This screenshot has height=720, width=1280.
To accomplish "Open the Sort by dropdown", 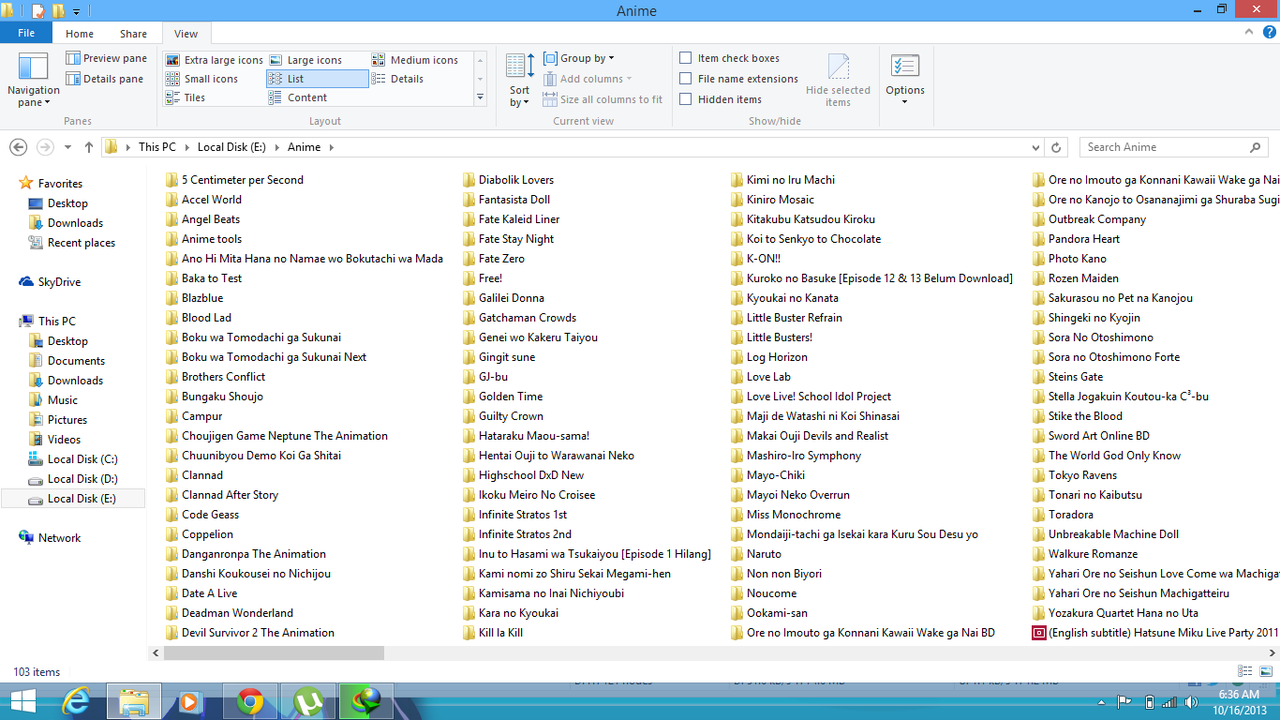I will click(x=520, y=80).
